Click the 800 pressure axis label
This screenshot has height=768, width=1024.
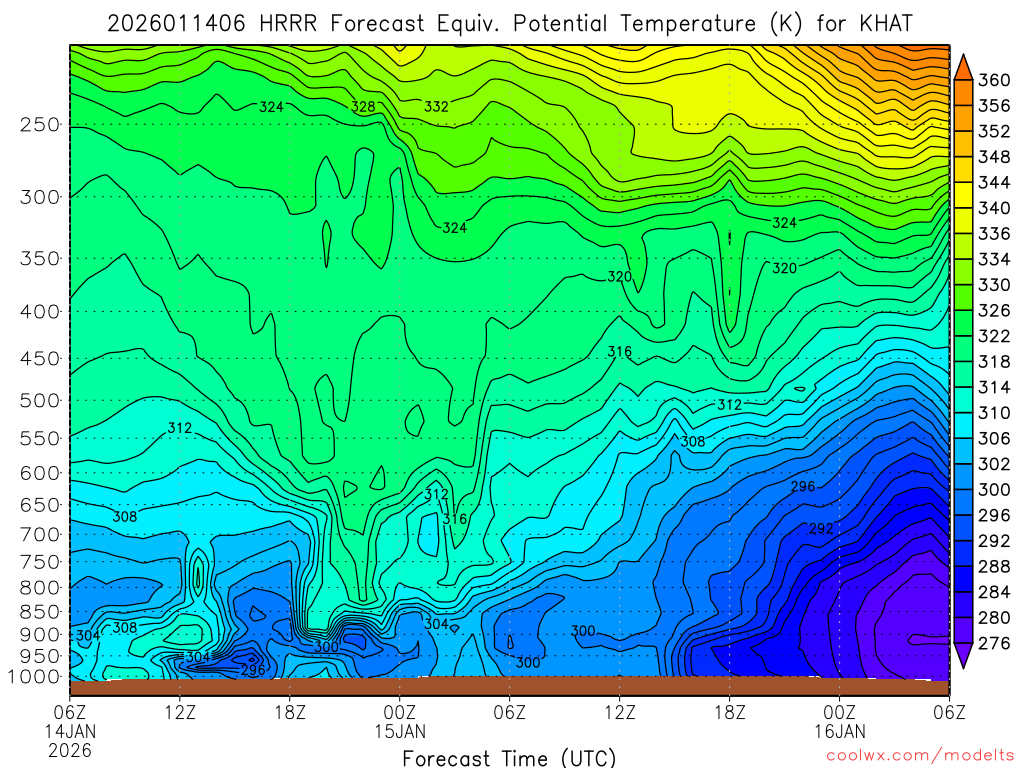(40, 587)
